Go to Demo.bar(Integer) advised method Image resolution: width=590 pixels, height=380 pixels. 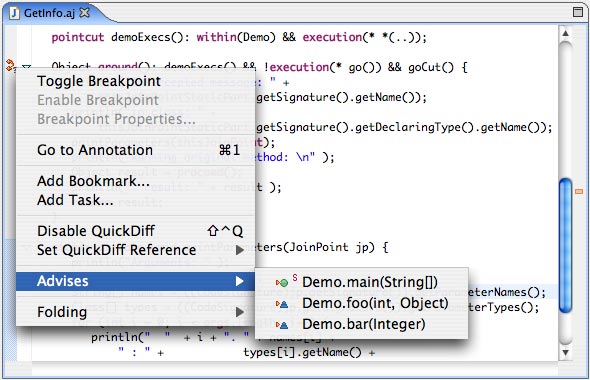(363, 324)
